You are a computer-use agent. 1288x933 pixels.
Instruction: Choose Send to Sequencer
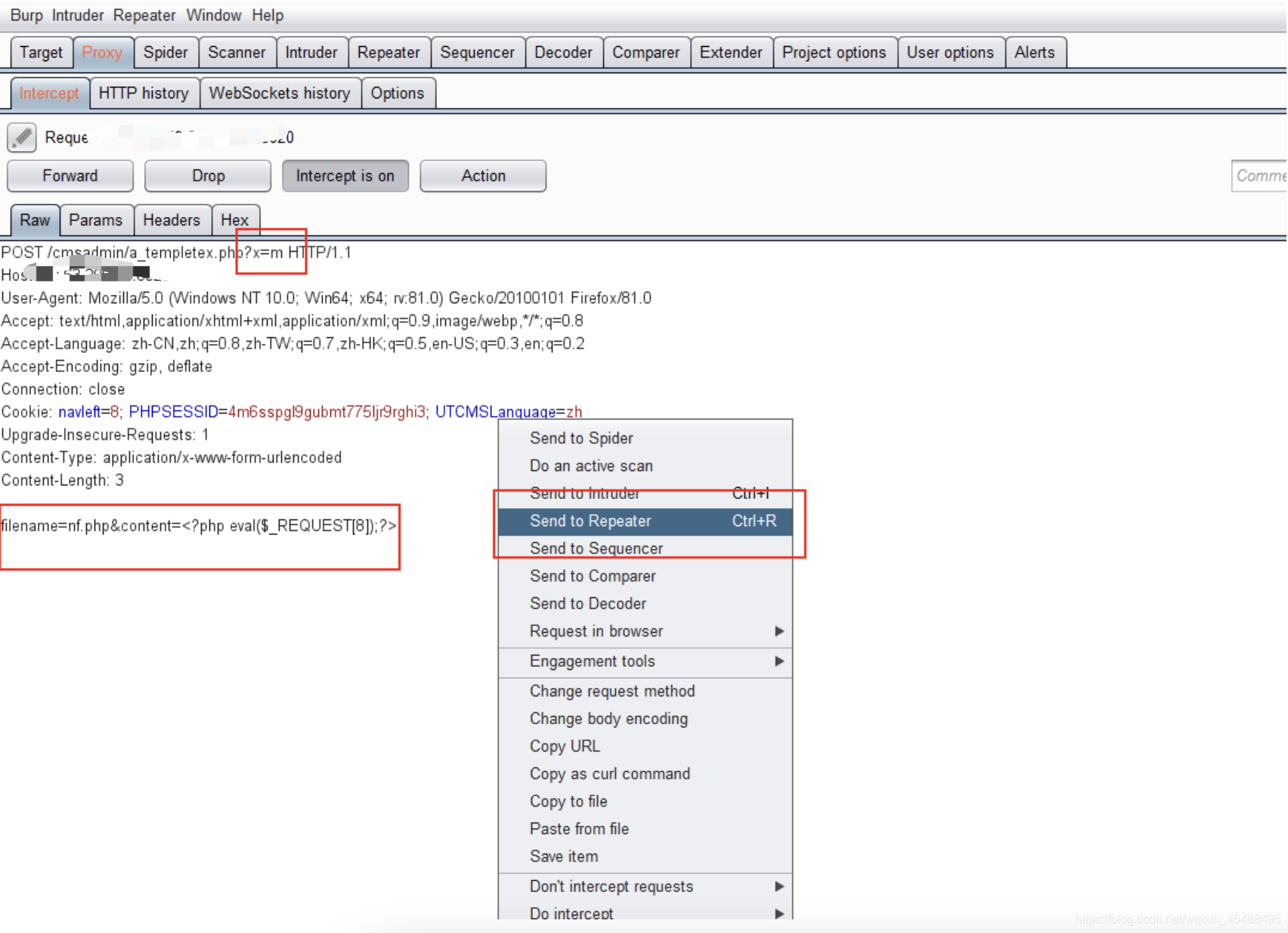tap(646, 549)
